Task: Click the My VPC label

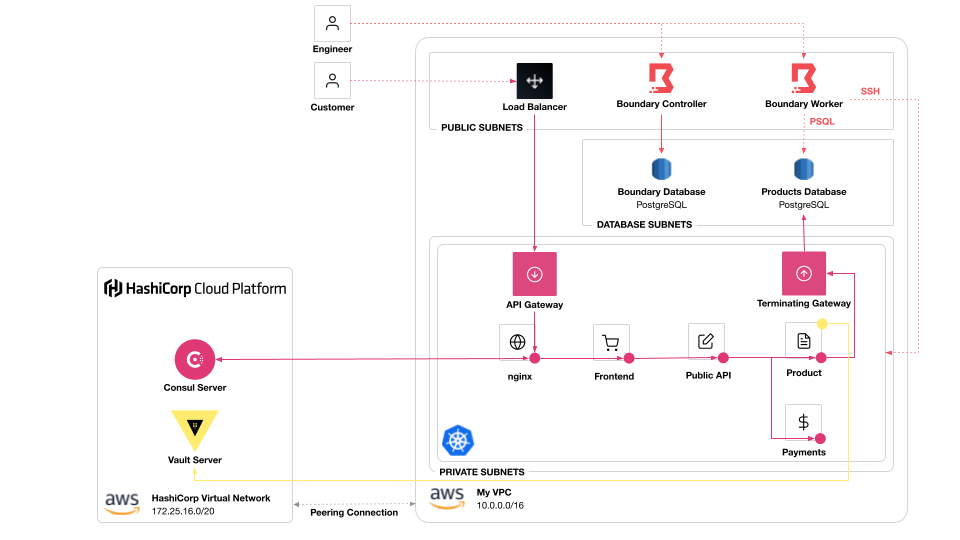Action: tap(494, 492)
